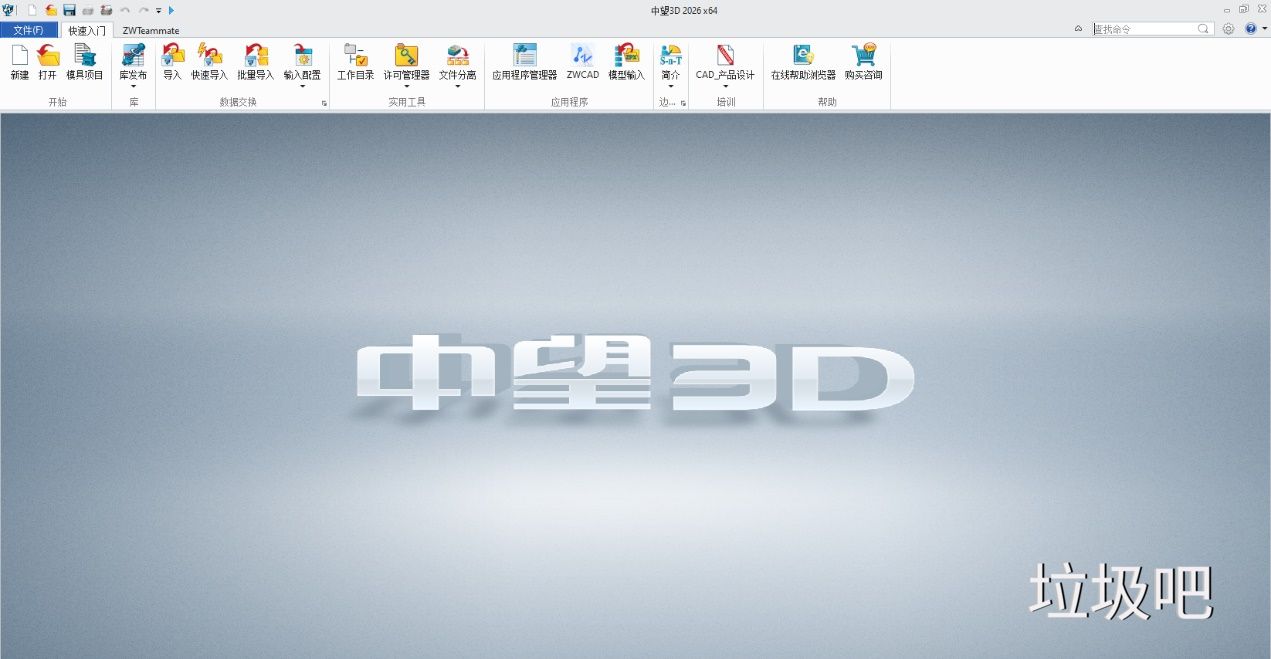The image size is (1271, 659).
Task: Open the 数据交换 group dialog launcher
Action: [324, 103]
